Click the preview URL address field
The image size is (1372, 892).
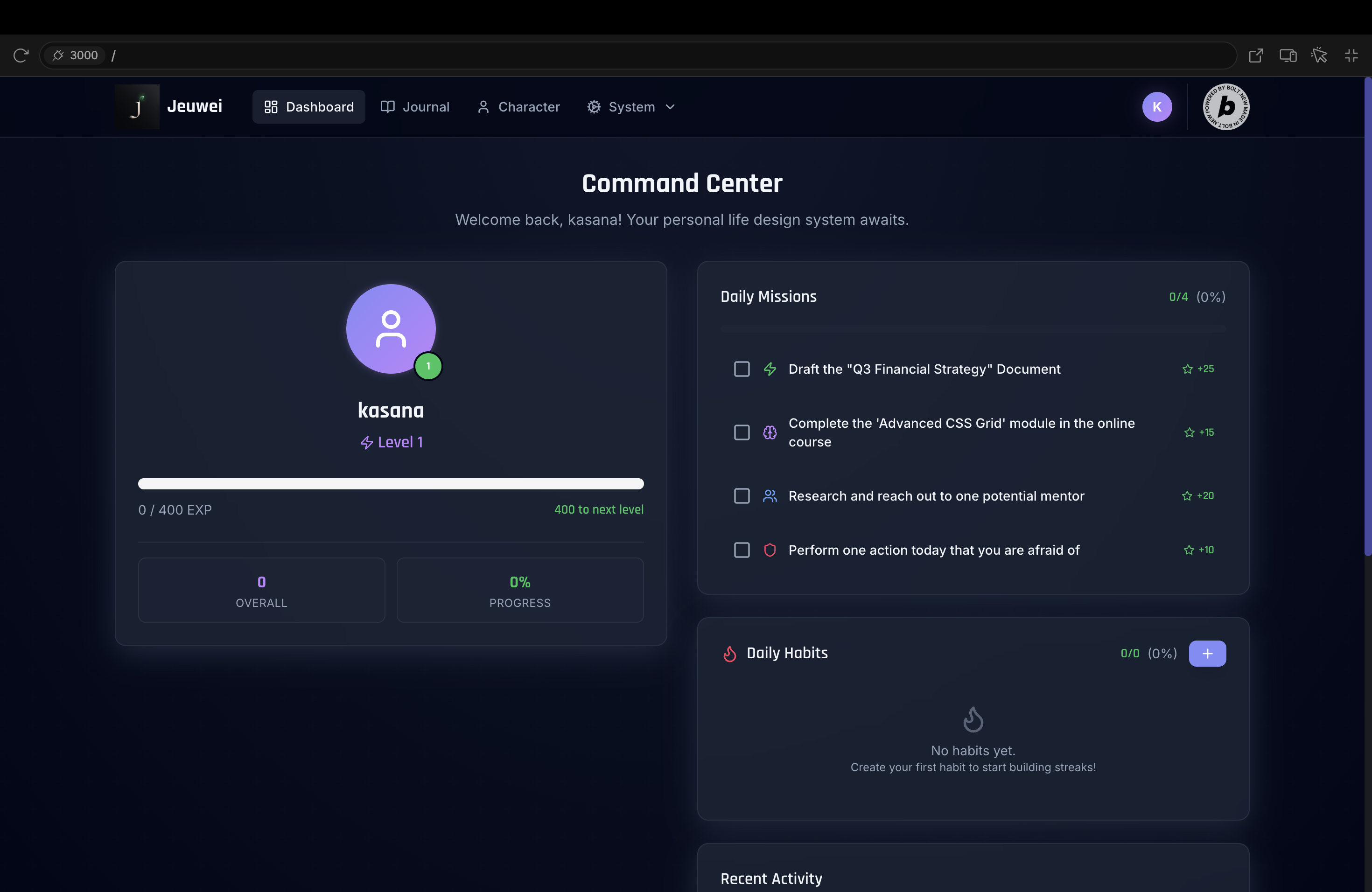pyautogui.click(x=634, y=56)
